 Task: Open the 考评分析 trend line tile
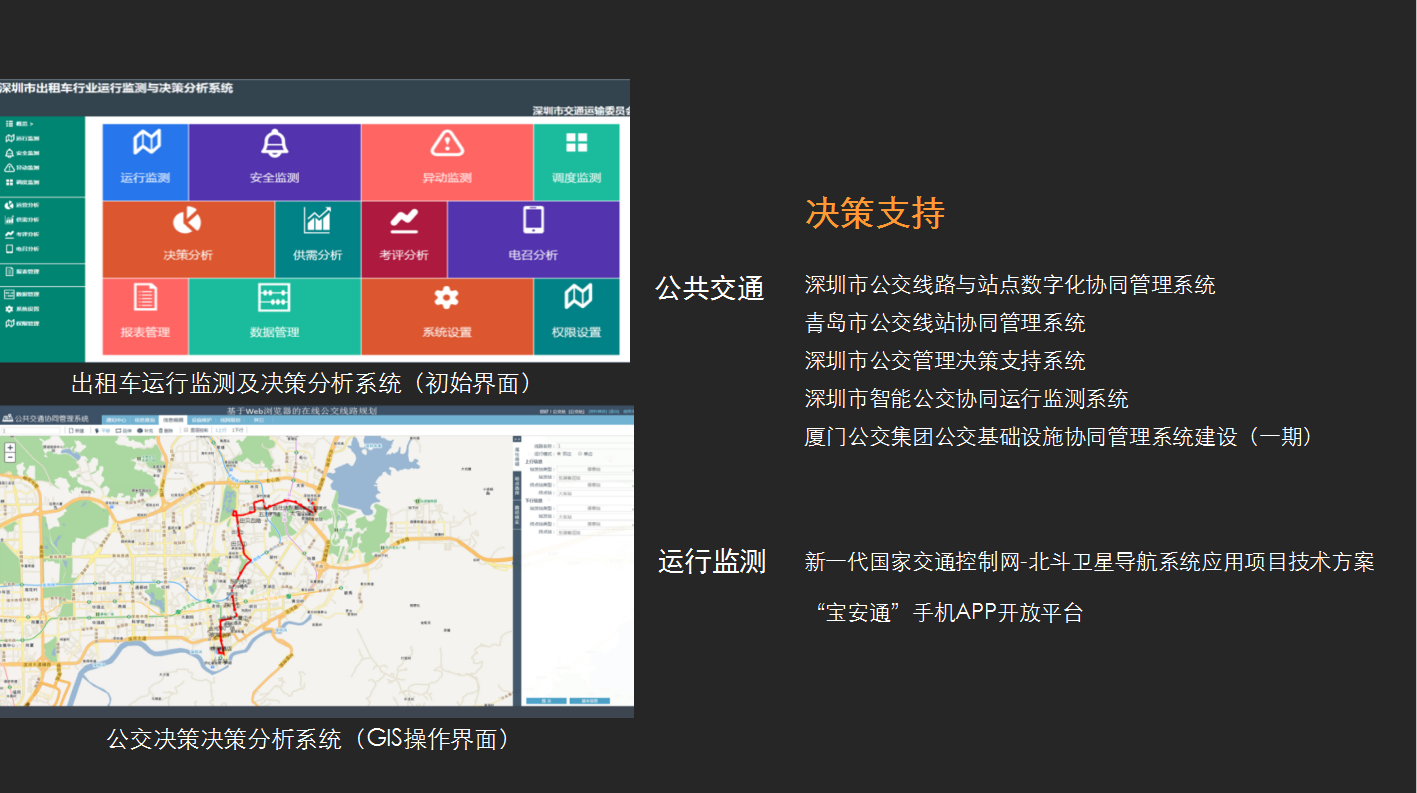coord(404,239)
